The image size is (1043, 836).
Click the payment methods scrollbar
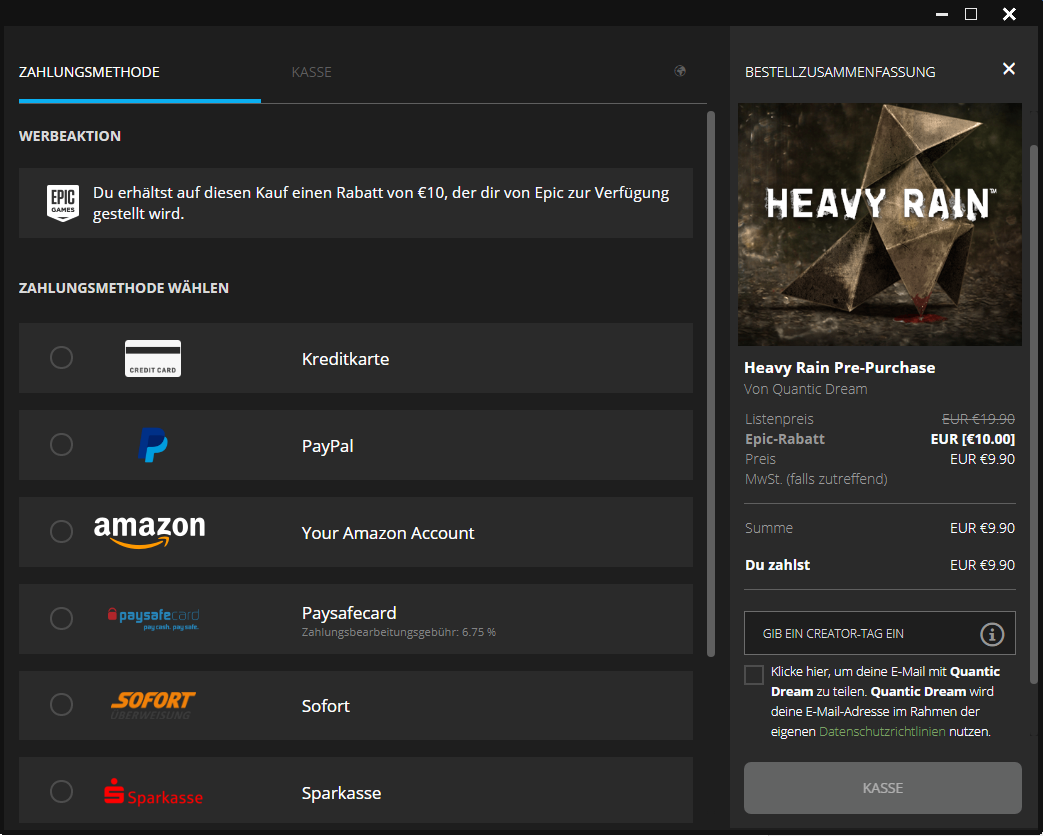(710, 384)
